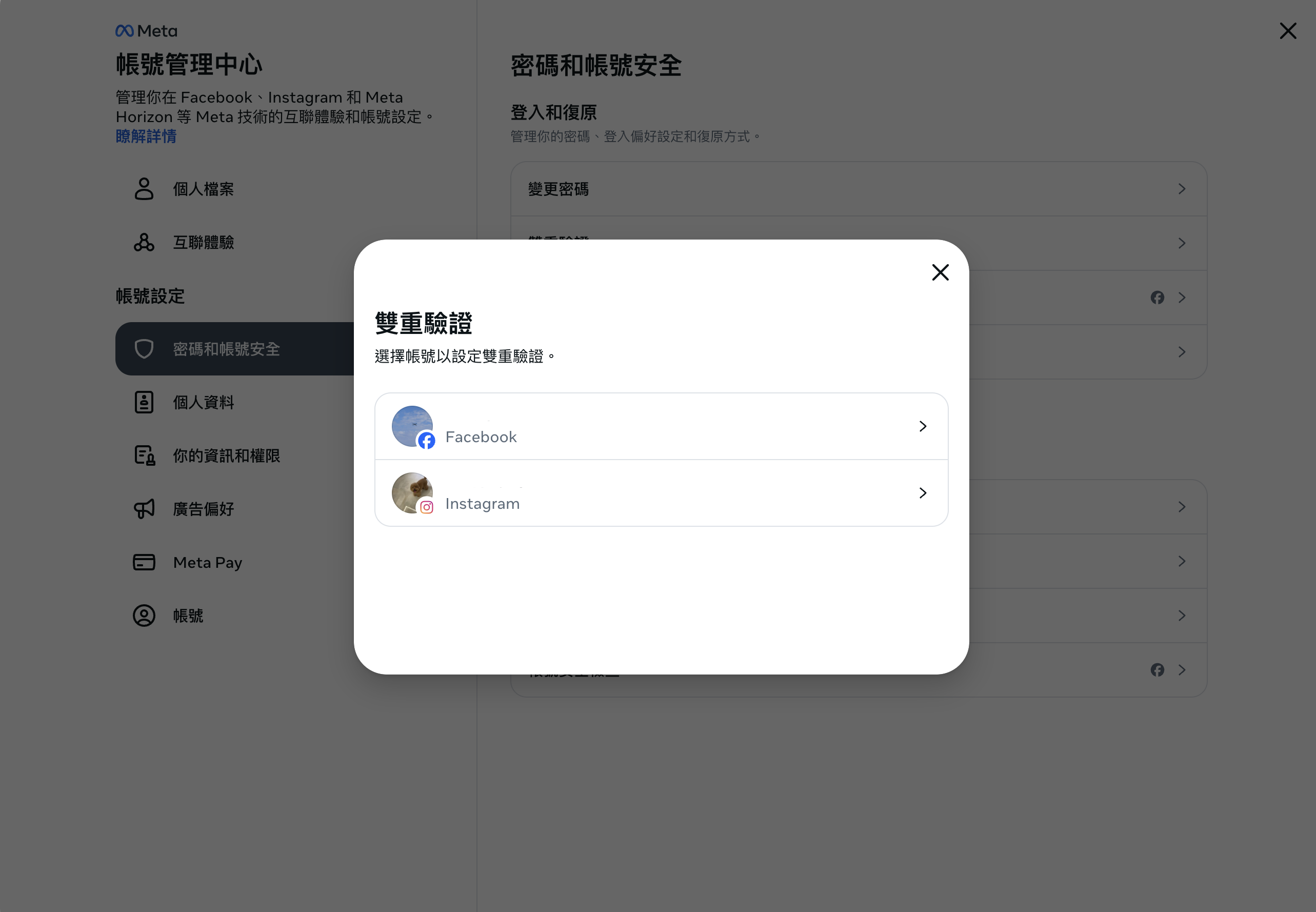Open 你的資訊和權限 in the sidebar

[234, 456]
